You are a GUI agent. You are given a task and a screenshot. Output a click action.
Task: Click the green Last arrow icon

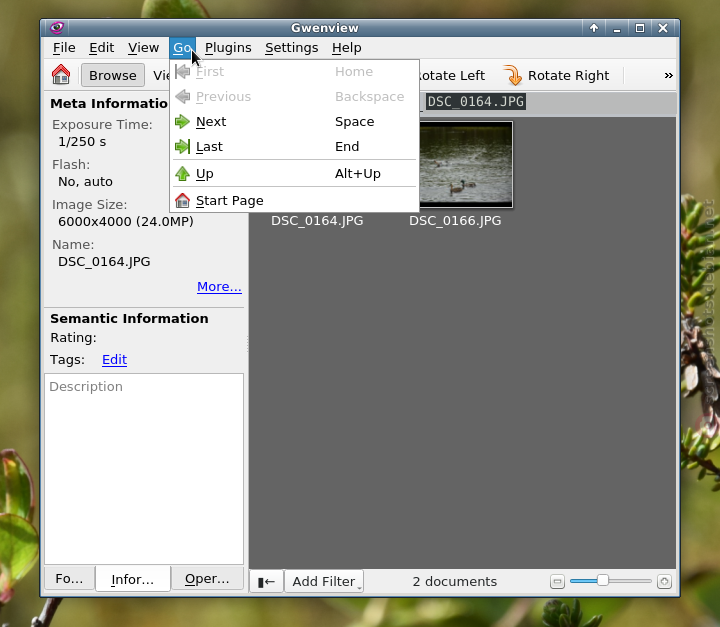coord(182,147)
